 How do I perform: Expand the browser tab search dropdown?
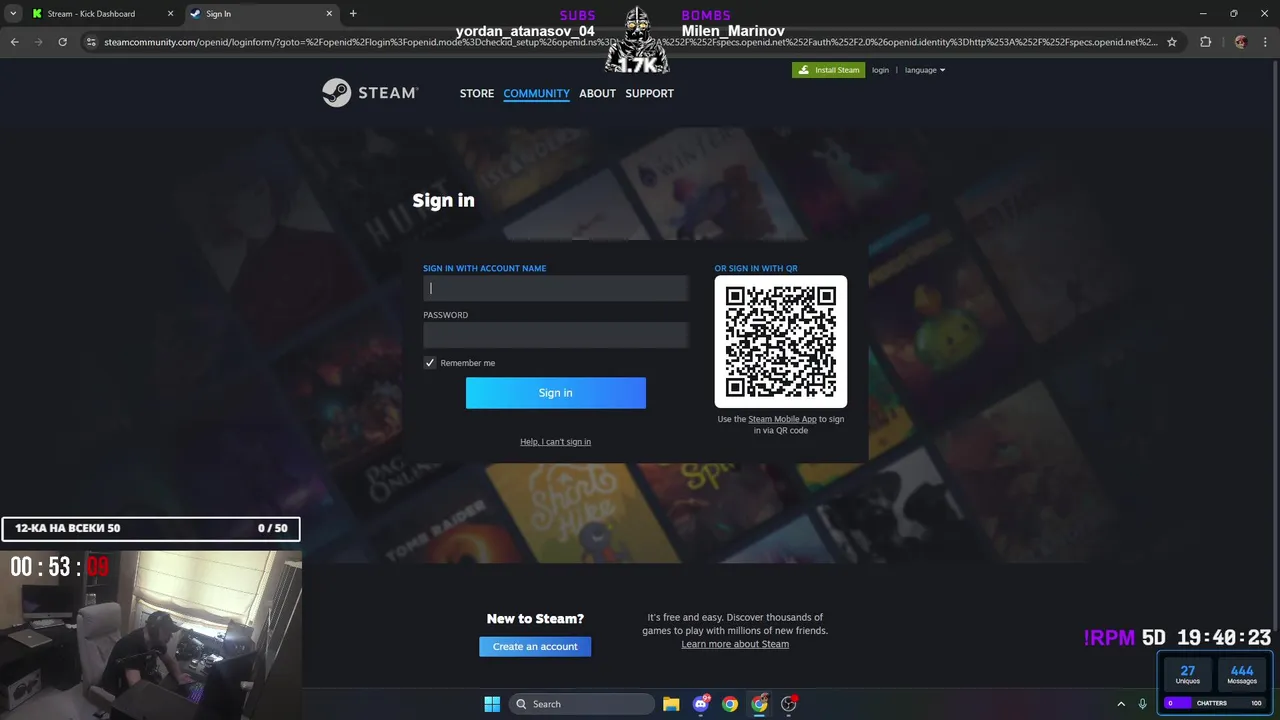tap(13, 14)
